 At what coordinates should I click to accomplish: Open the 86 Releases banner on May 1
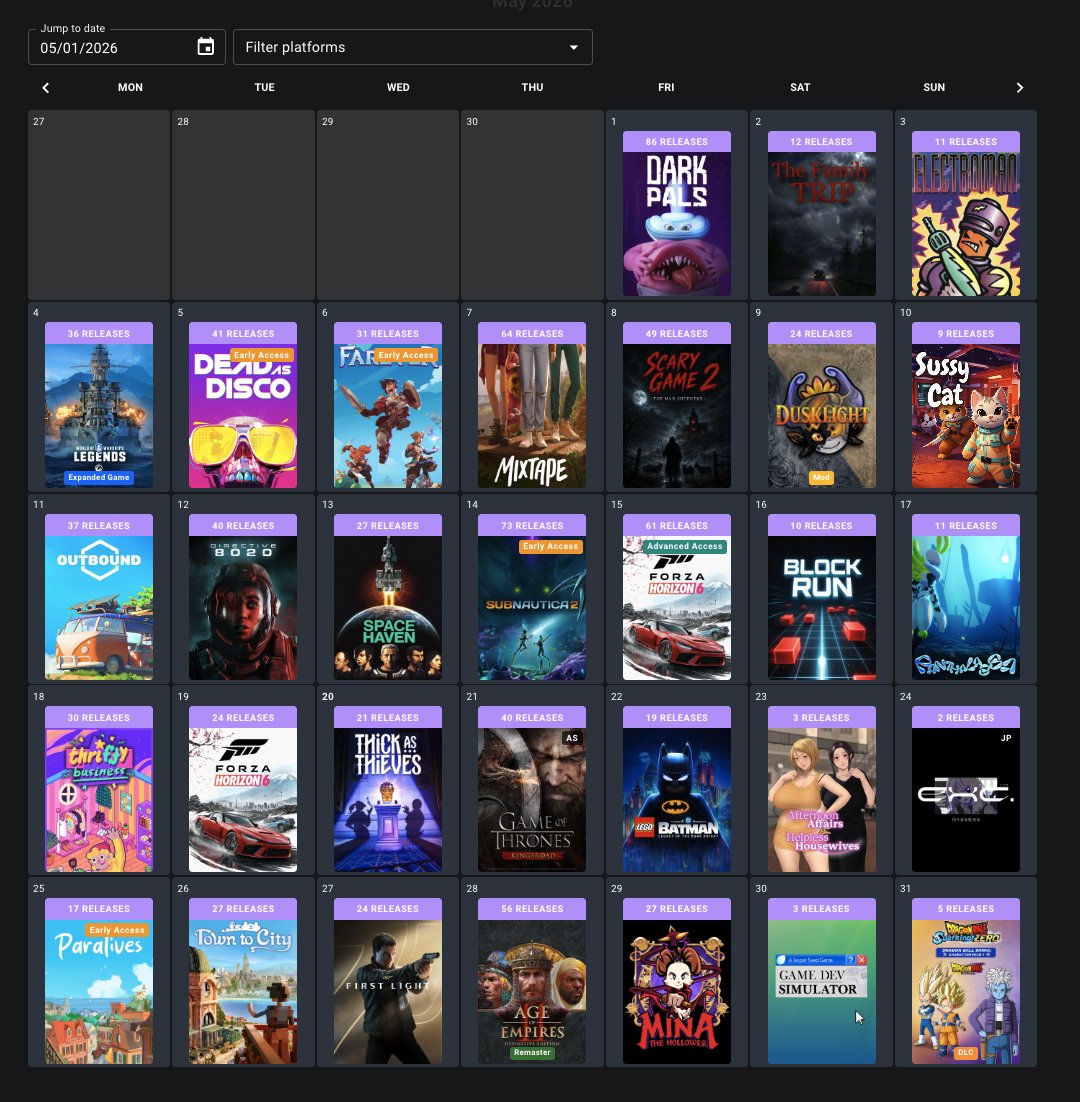tap(677, 141)
